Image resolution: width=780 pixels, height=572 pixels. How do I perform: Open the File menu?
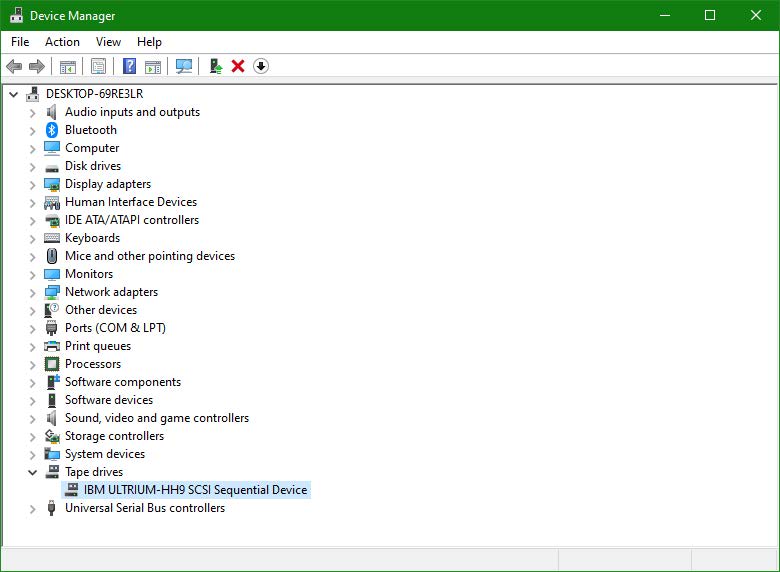[20, 42]
